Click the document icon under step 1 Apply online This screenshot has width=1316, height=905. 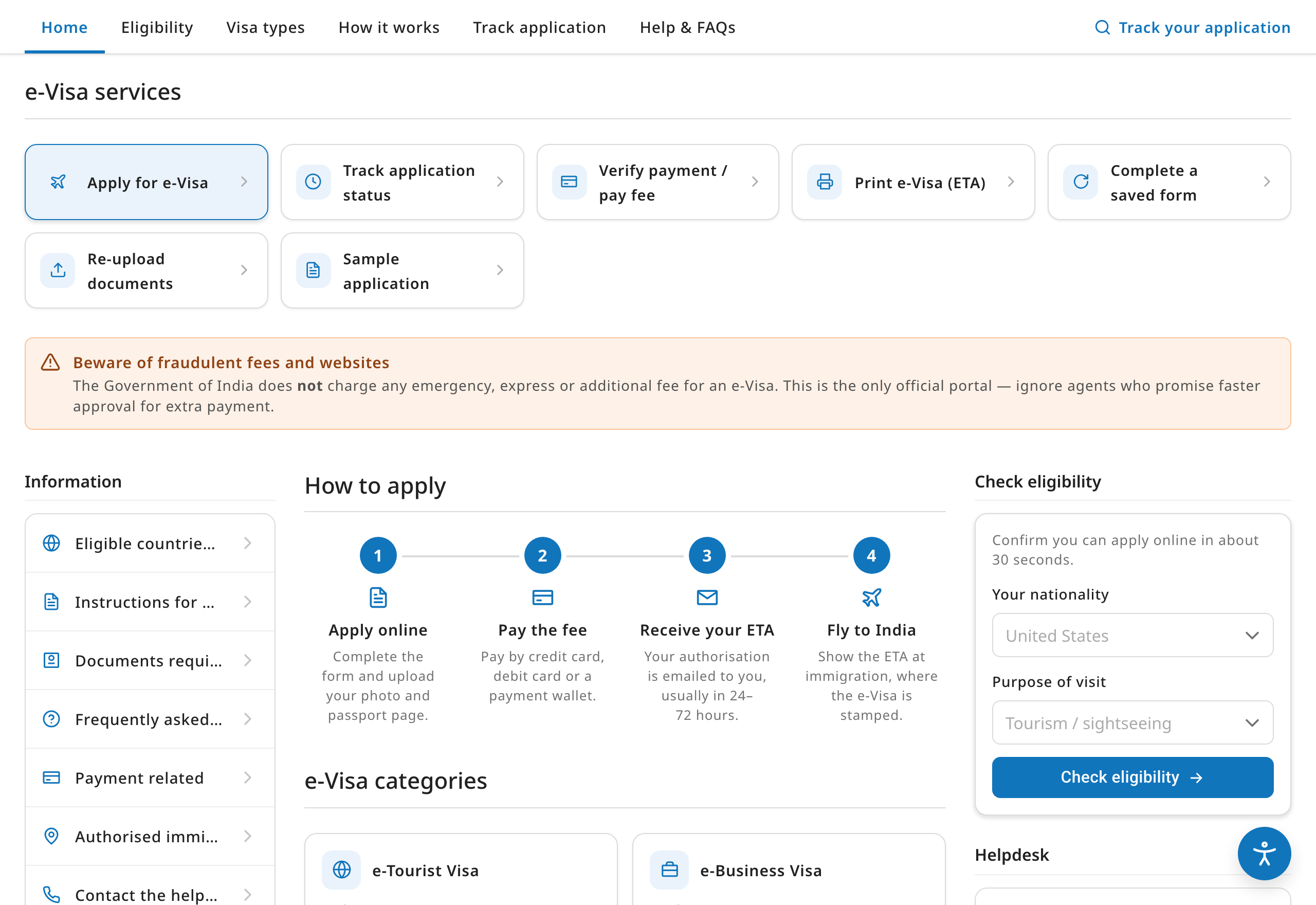tap(378, 598)
